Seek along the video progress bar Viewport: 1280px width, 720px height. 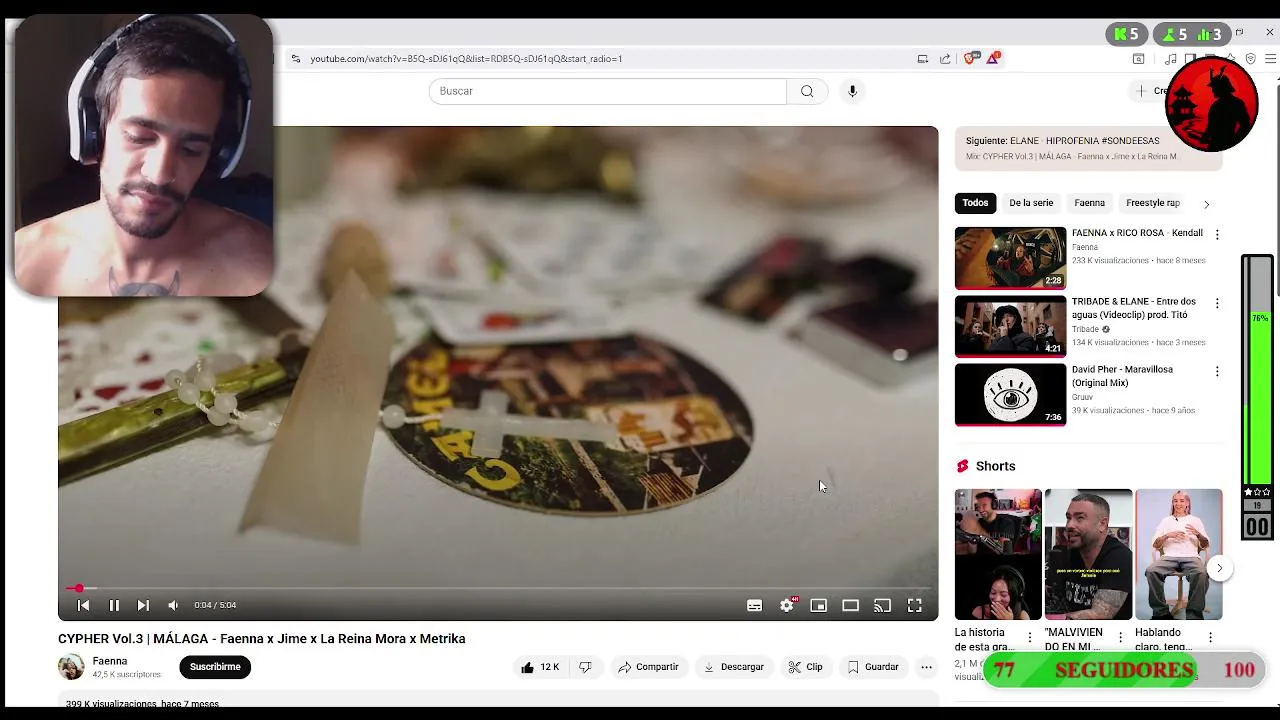click(498, 588)
